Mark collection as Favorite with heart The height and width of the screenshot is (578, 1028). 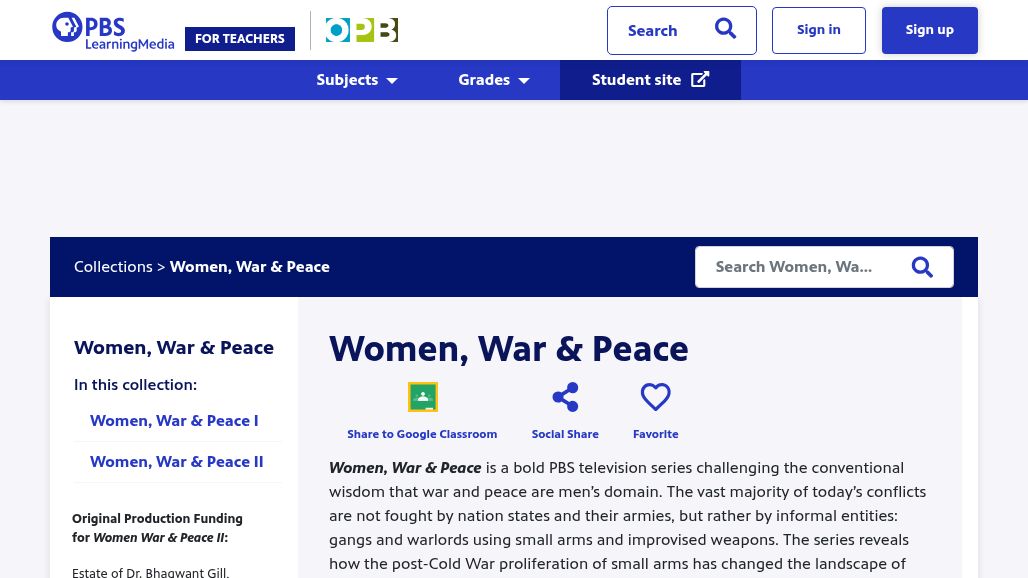tap(655, 397)
